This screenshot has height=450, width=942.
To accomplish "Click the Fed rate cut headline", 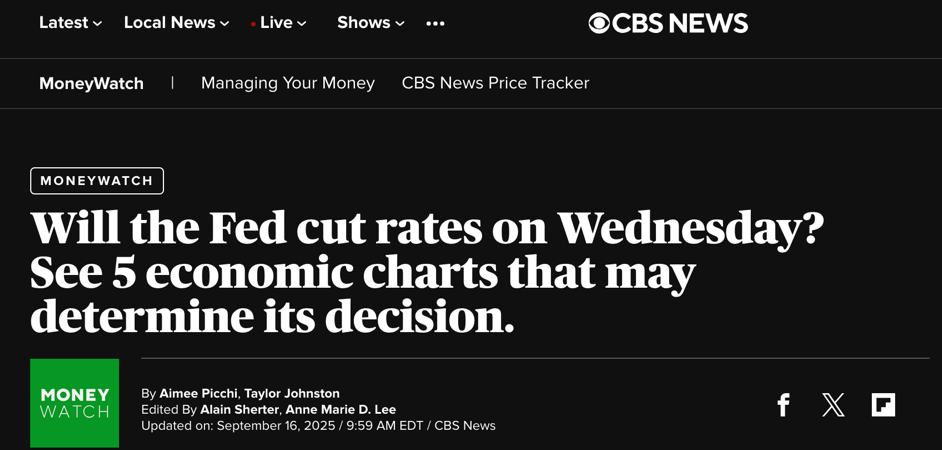I will tap(427, 272).
